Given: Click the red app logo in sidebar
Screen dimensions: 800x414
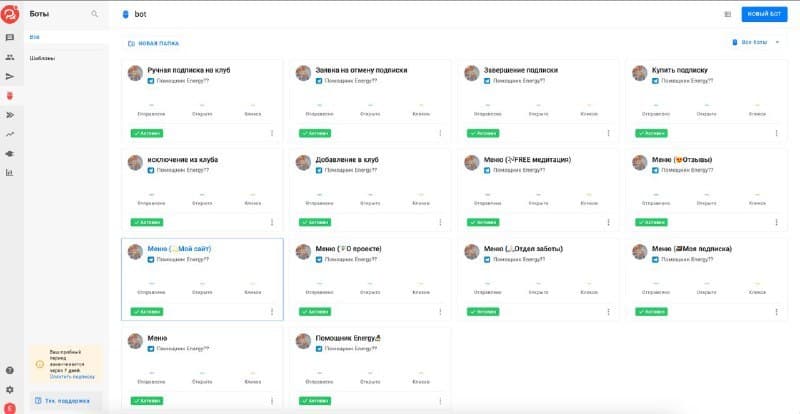Looking at the screenshot, I should click(10, 14).
